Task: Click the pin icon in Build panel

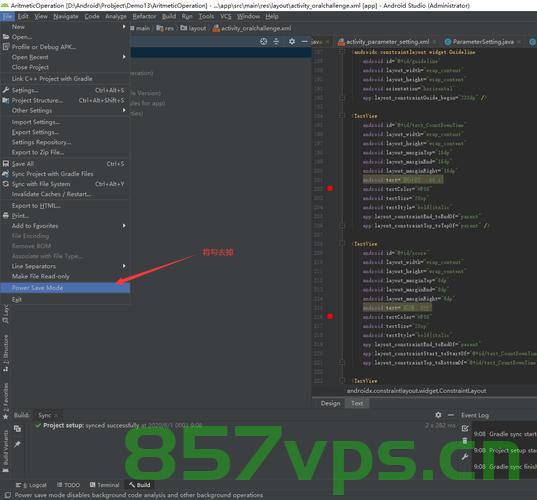Action: click(x=17, y=444)
